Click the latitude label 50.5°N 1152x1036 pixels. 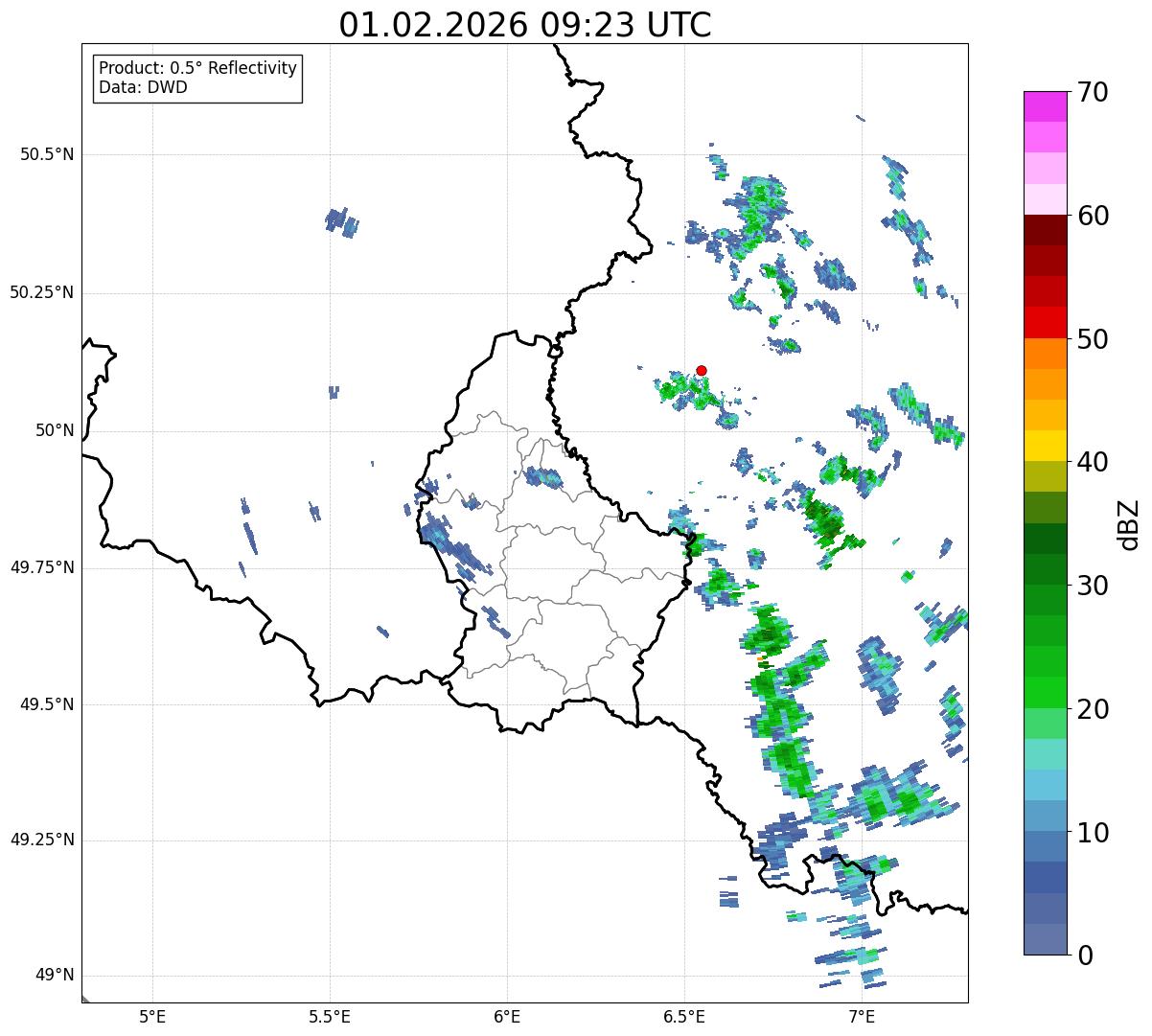(46, 155)
